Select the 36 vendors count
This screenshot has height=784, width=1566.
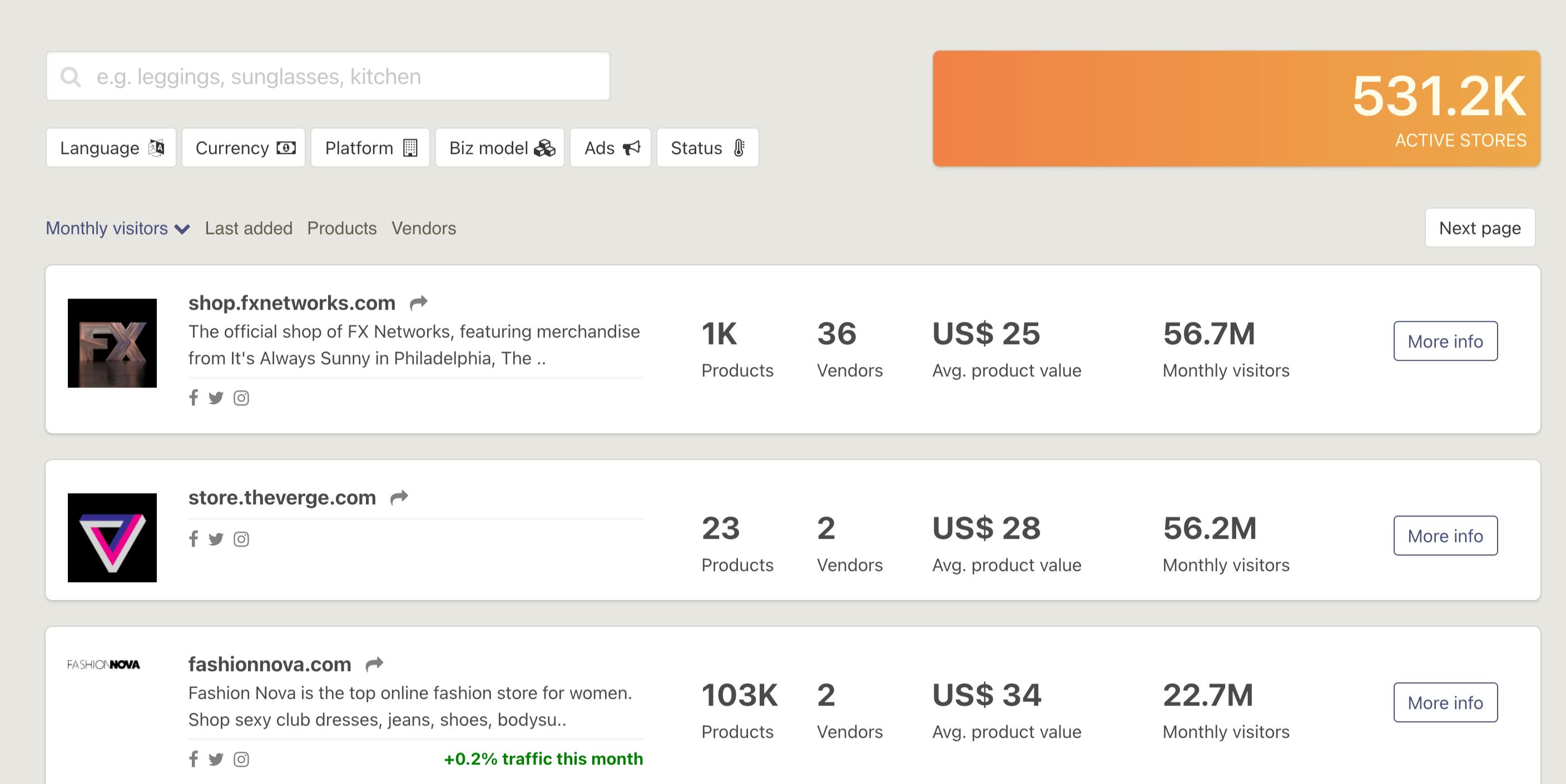click(836, 334)
